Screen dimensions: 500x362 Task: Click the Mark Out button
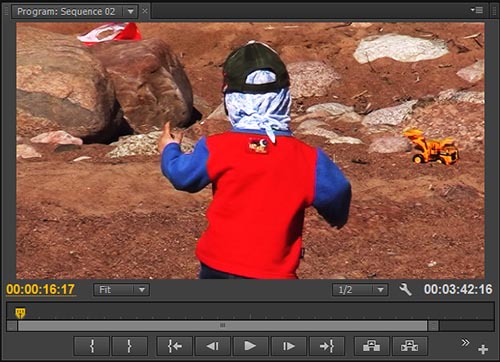point(130,346)
